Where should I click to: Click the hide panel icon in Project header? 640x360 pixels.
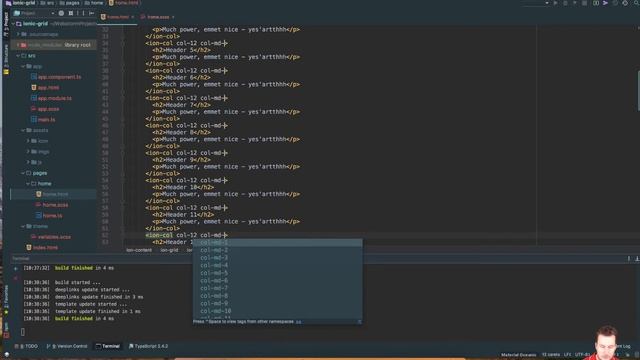tap(91, 13)
